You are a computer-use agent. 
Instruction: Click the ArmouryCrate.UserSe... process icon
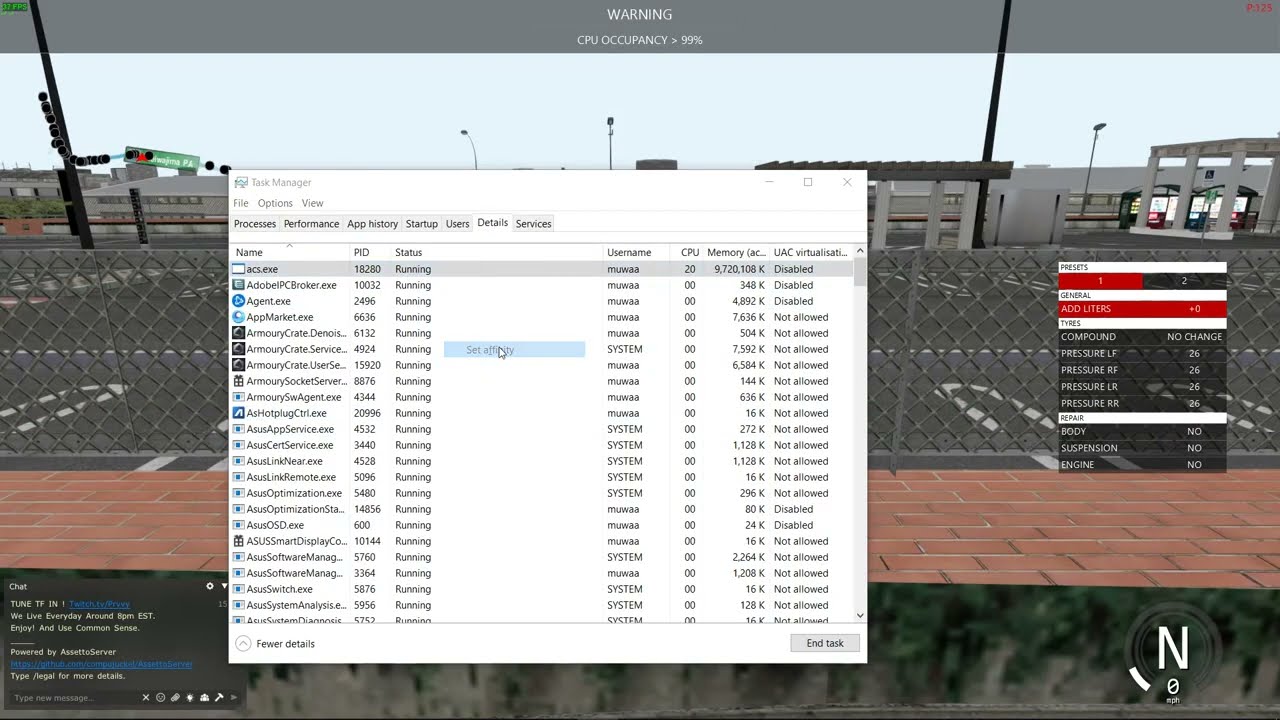(239, 365)
